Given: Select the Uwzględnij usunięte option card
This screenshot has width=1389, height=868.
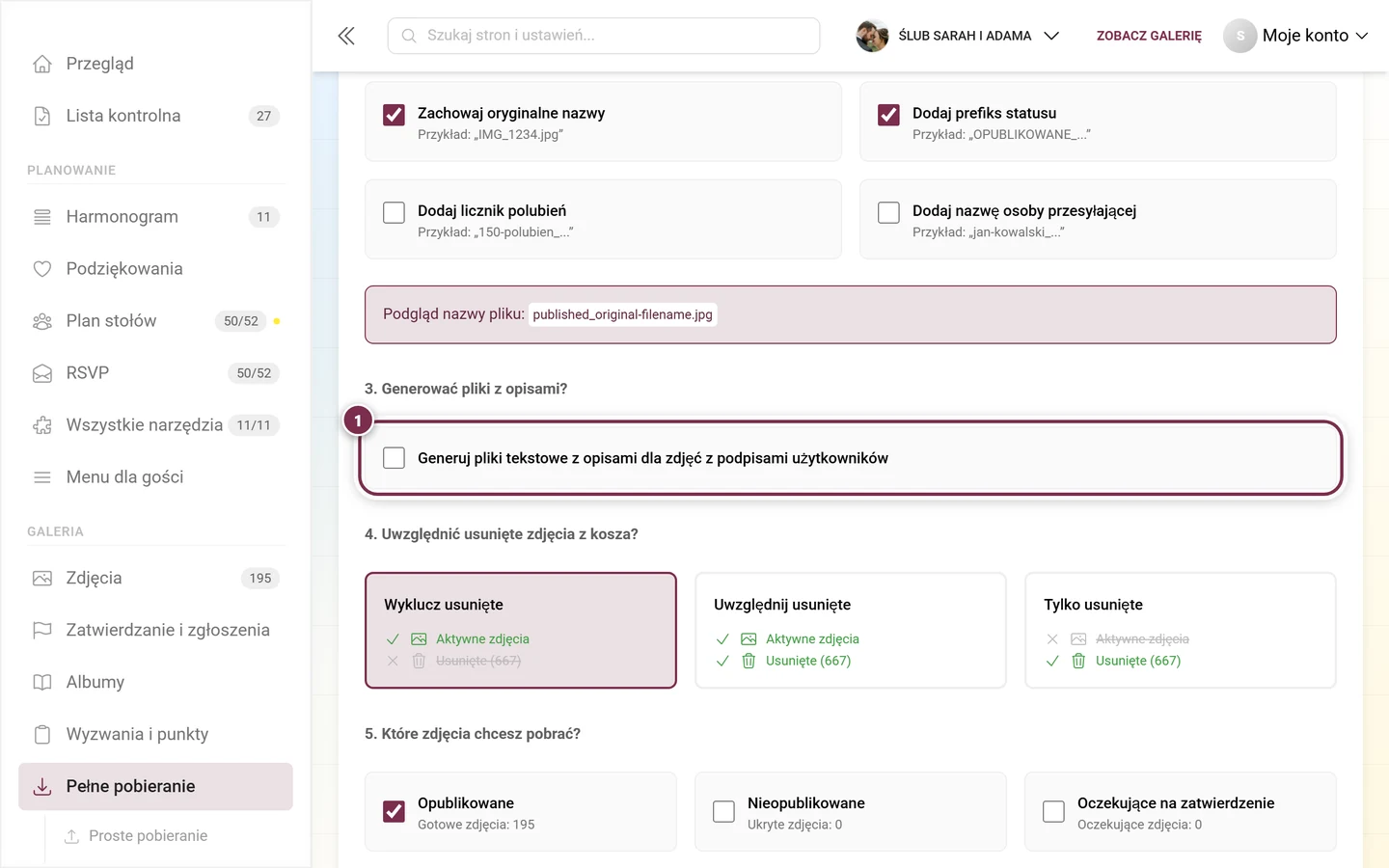Looking at the screenshot, I should coord(851,631).
